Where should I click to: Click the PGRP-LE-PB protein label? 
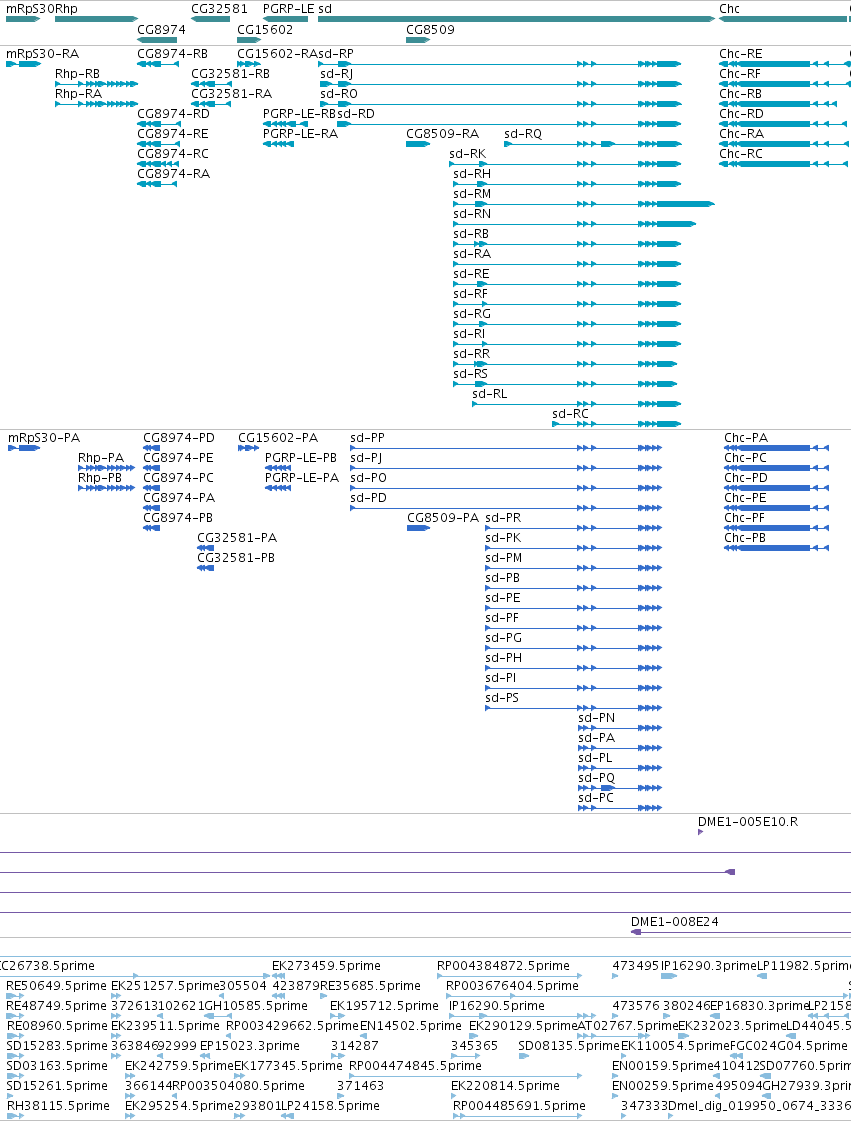point(300,458)
